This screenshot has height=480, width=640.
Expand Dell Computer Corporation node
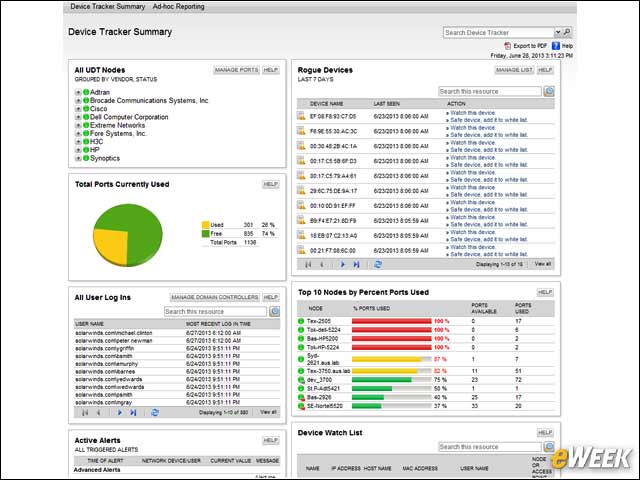click(x=78, y=117)
